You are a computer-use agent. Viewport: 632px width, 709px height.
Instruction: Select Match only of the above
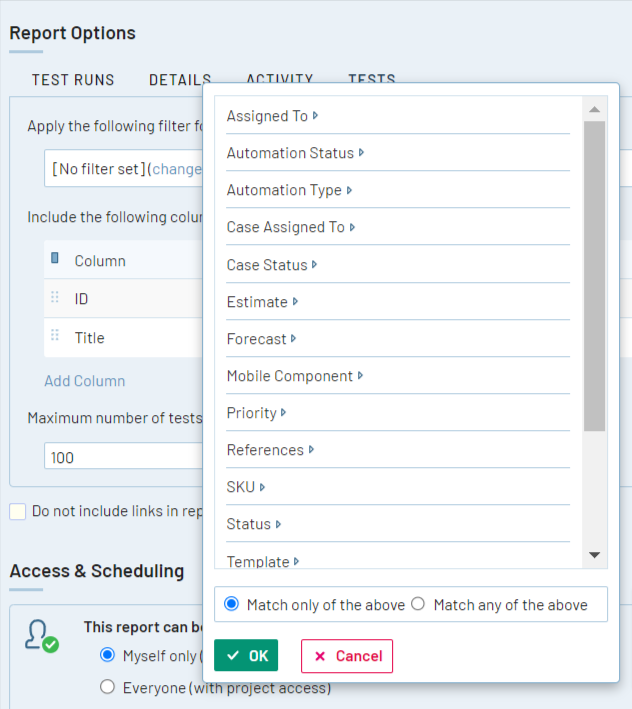tap(232, 604)
